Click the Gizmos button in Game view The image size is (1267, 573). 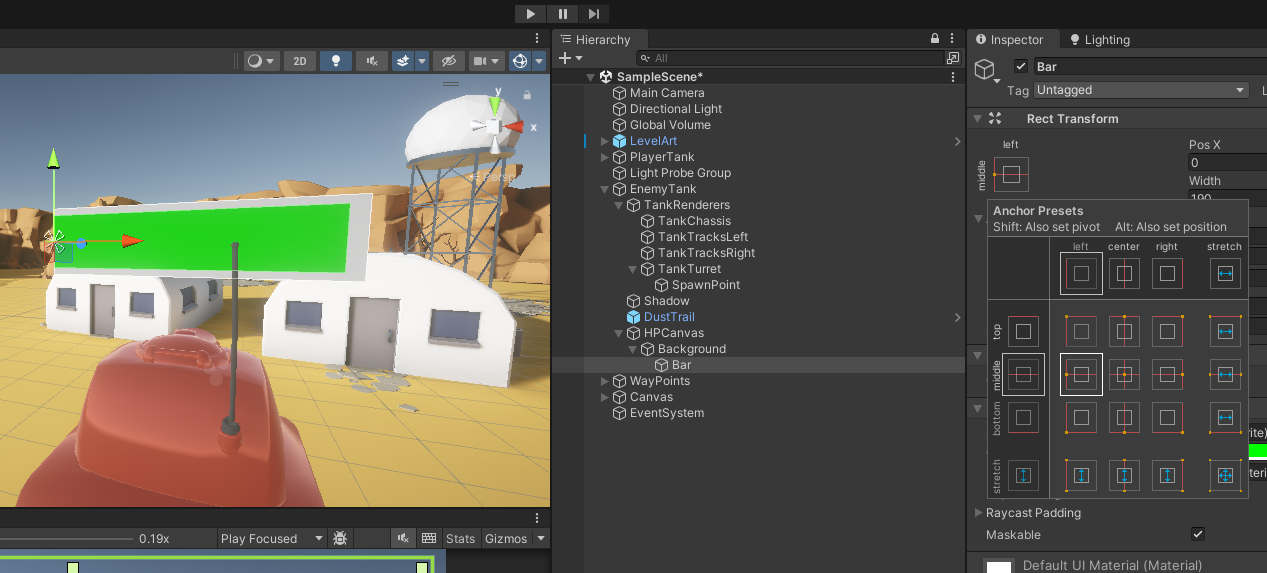pyautogui.click(x=506, y=538)
